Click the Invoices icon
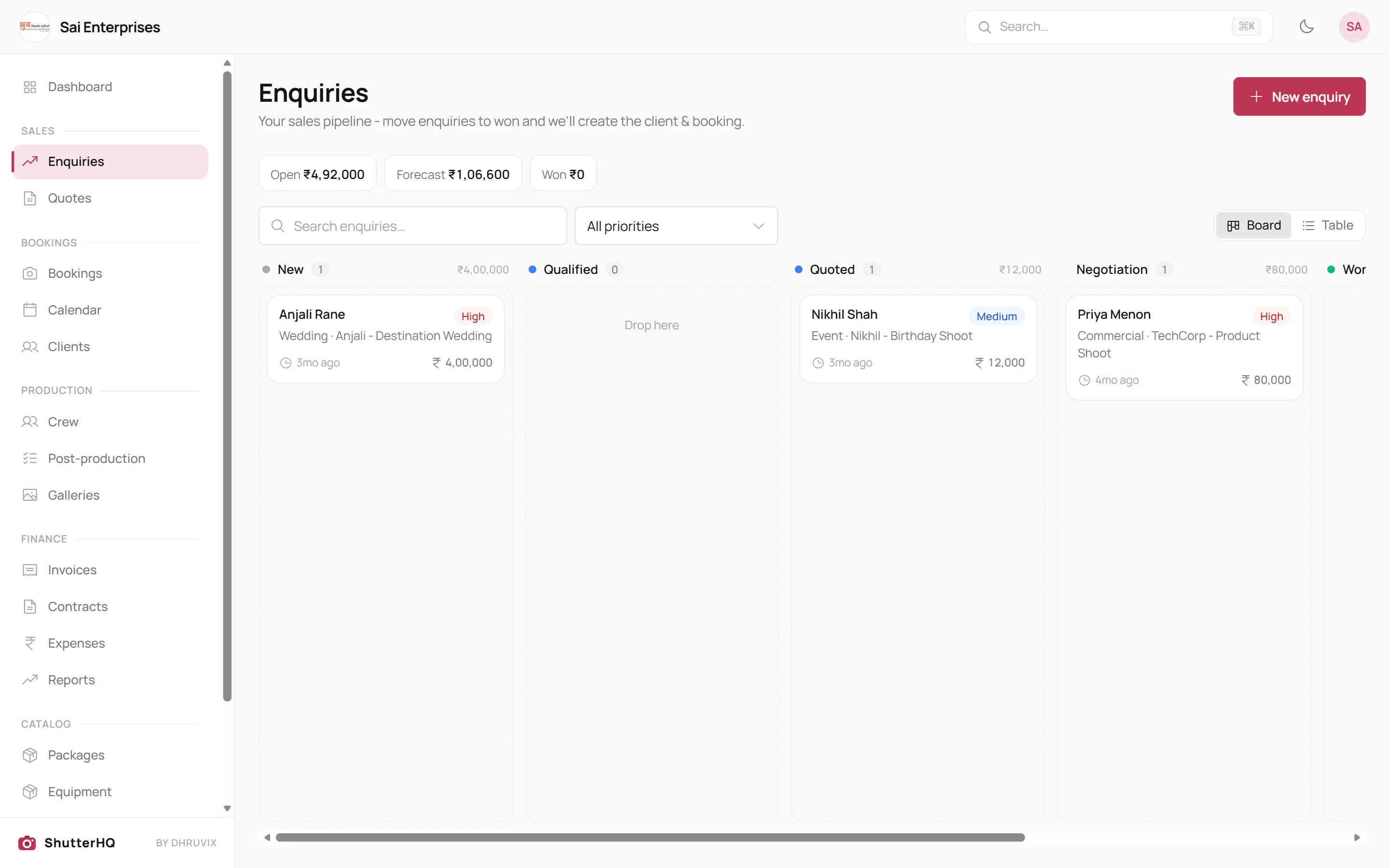Viewport: 1389px width, 868px height. coord(30,570)
